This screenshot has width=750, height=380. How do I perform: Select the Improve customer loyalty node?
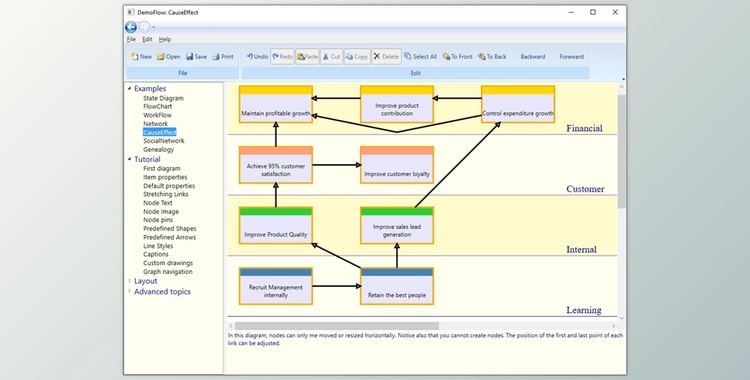tap(397, 165)
